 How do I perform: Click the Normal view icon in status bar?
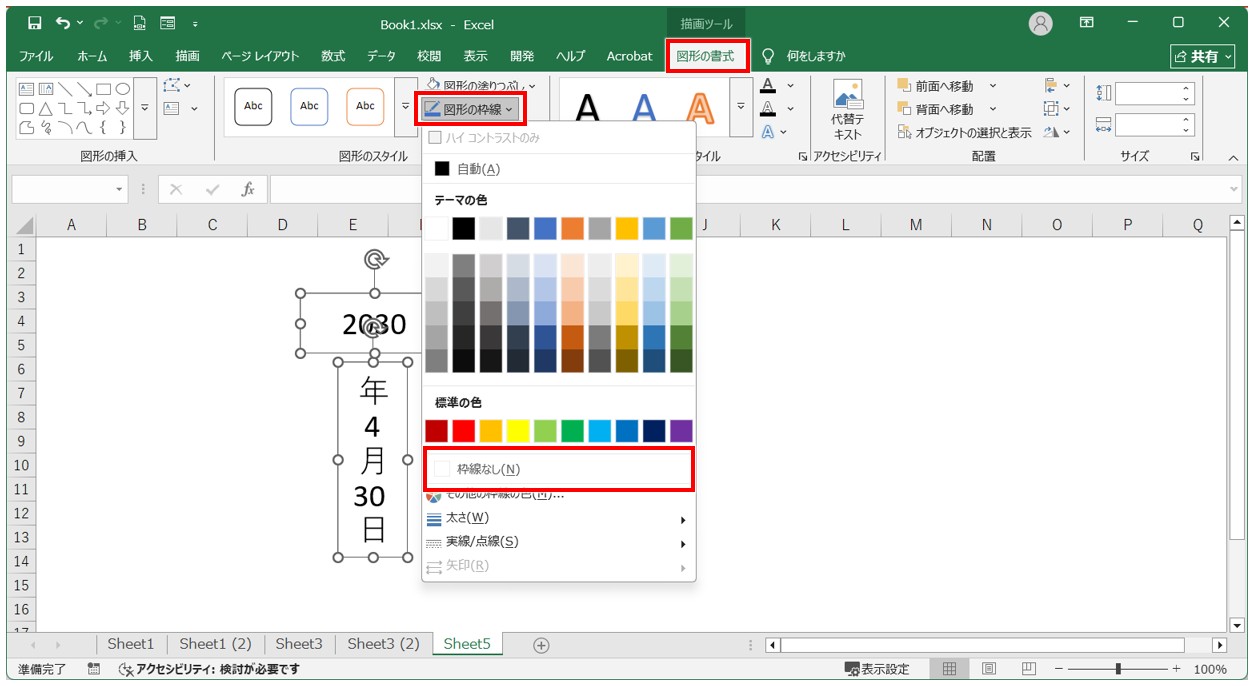click(950, 669)
